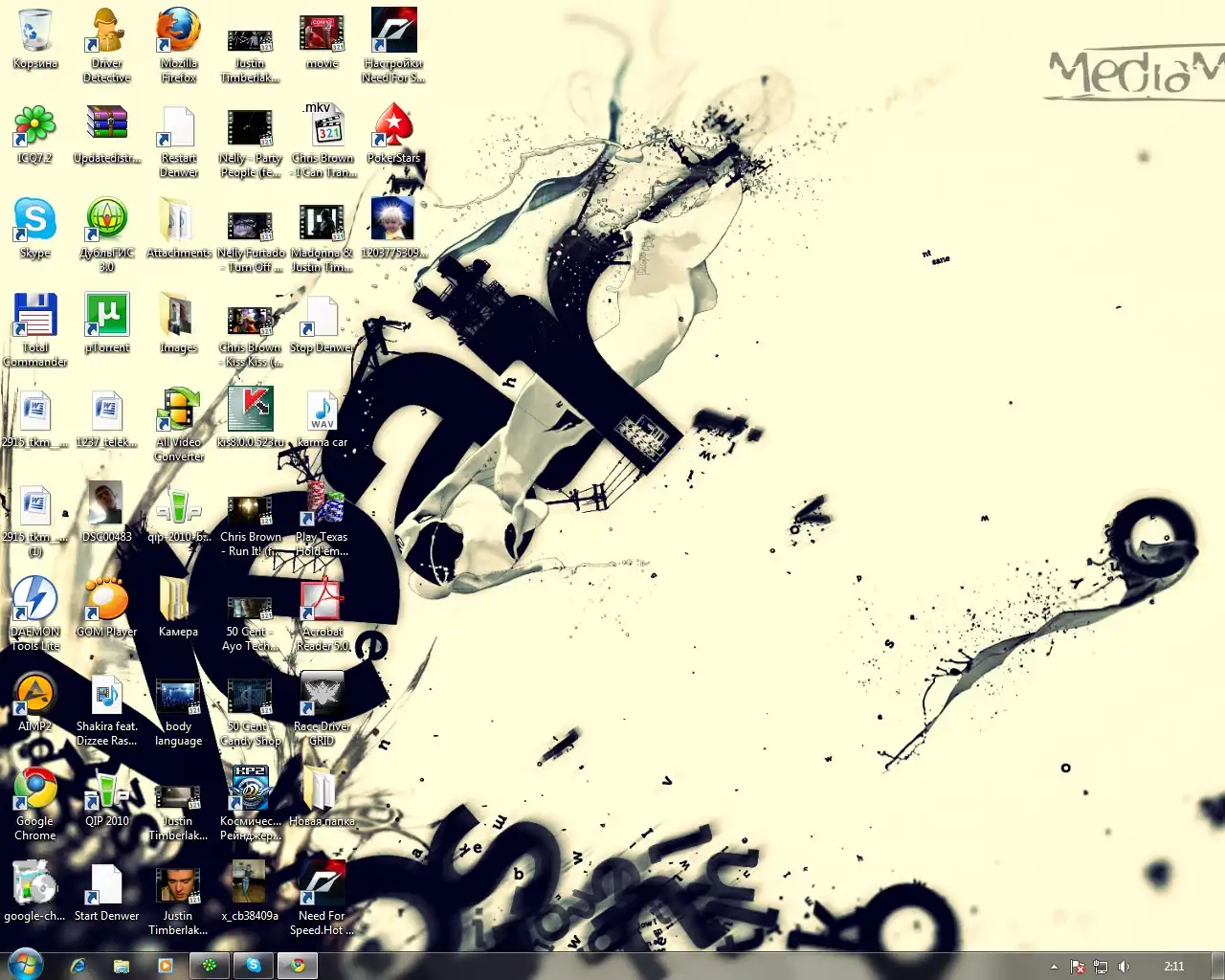Screen dimensions: 1225x980
Task: Open the volume speaker tray icon
Action: coord(1124,967)
